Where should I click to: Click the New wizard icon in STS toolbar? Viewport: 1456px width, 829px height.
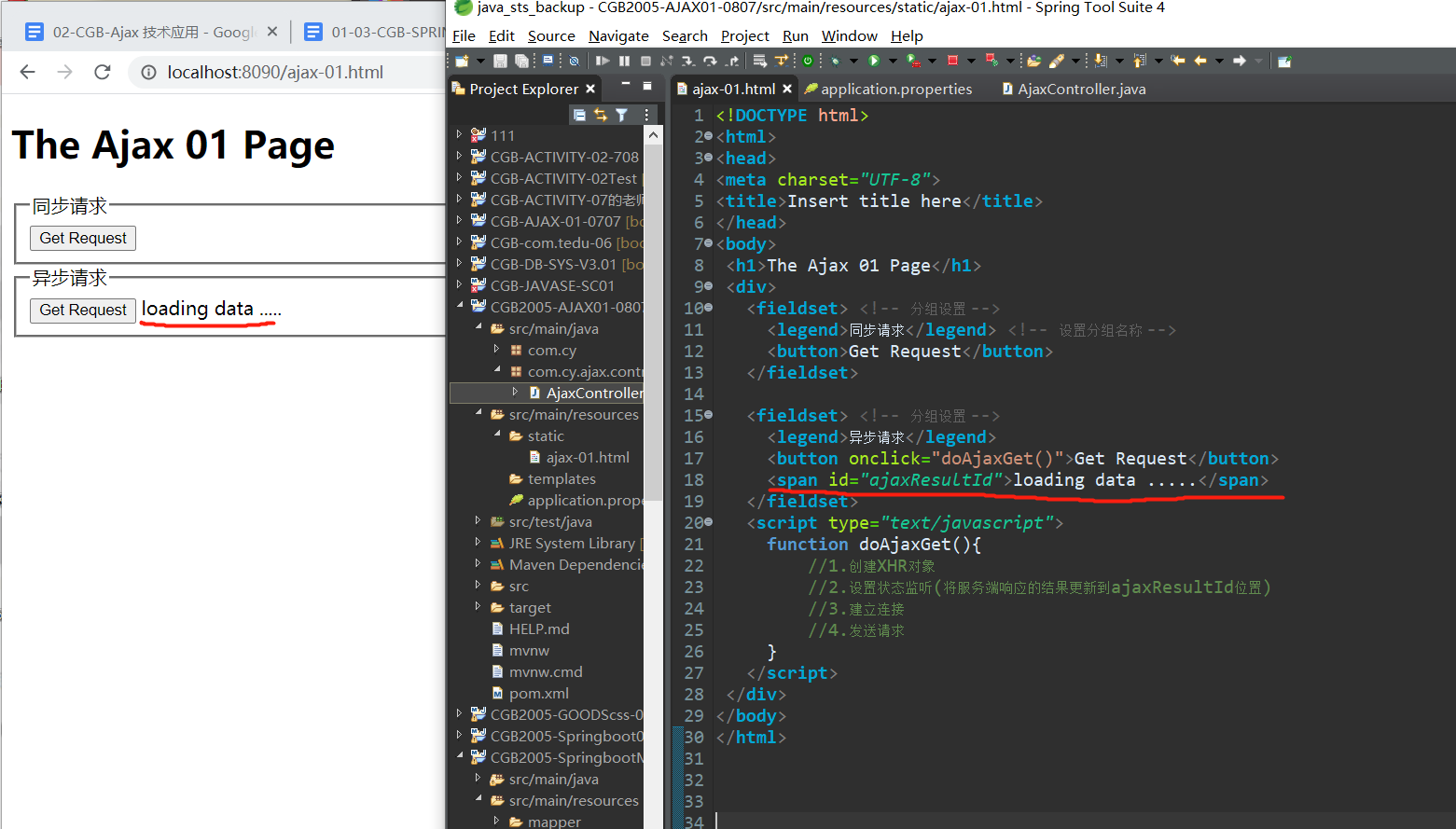(x=461, y=61)
